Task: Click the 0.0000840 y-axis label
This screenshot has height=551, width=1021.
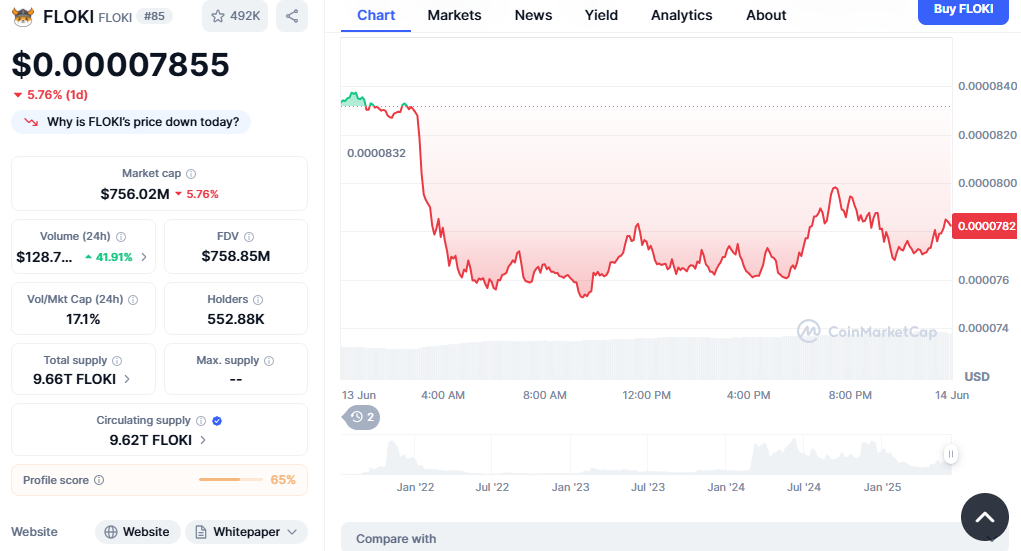Action: [987, 87]
